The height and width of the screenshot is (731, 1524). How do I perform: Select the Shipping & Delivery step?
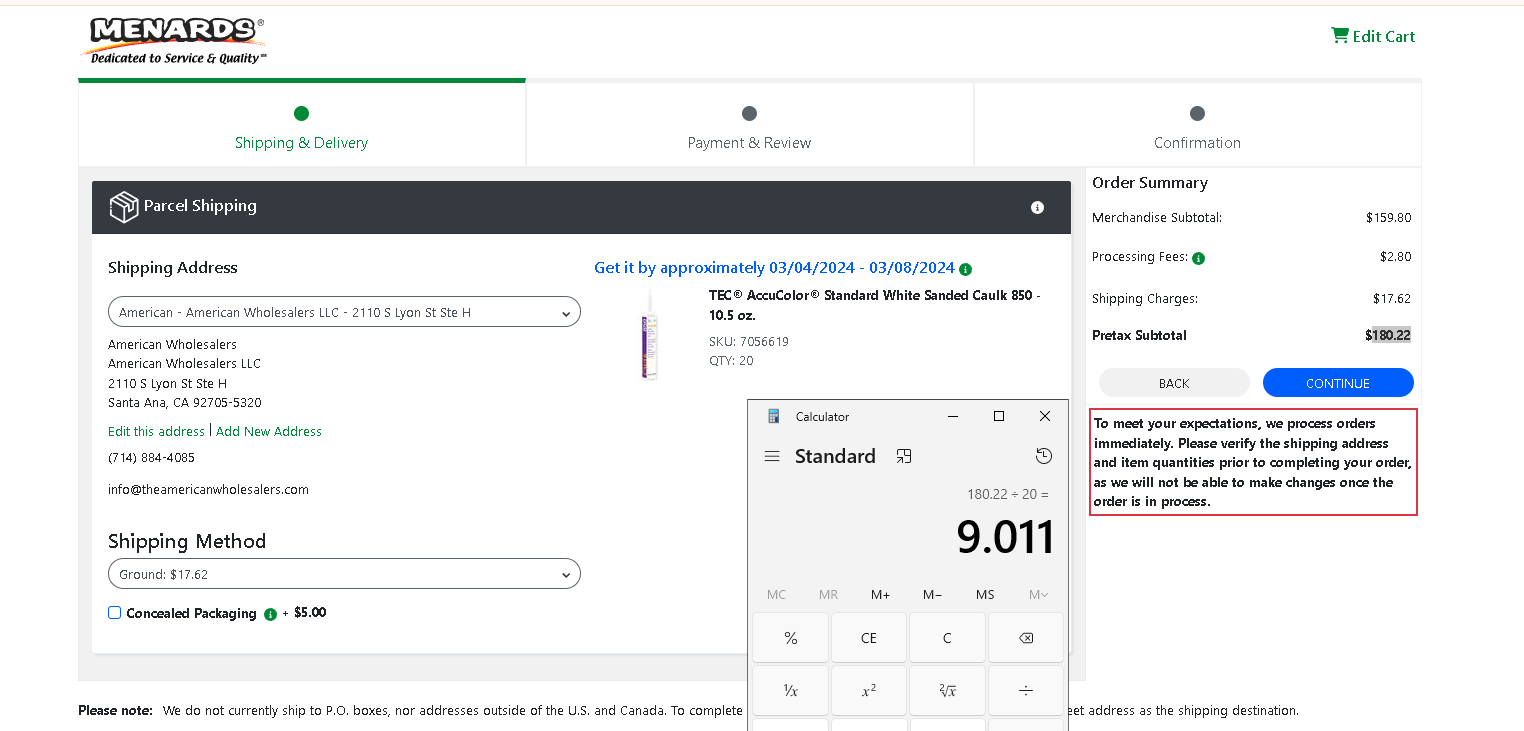(x=302, y=125)
